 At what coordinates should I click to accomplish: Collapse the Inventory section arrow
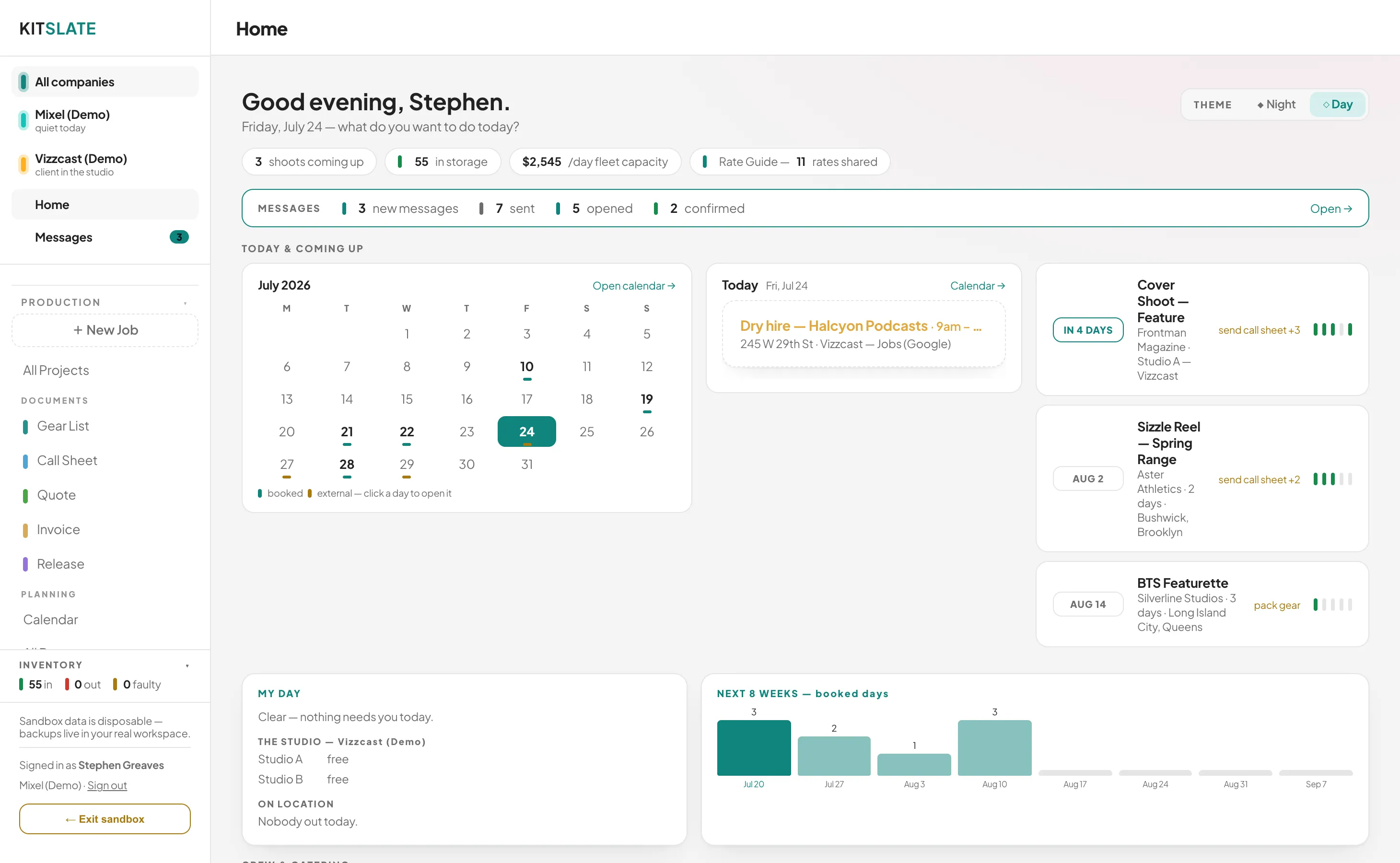[187, 665]
